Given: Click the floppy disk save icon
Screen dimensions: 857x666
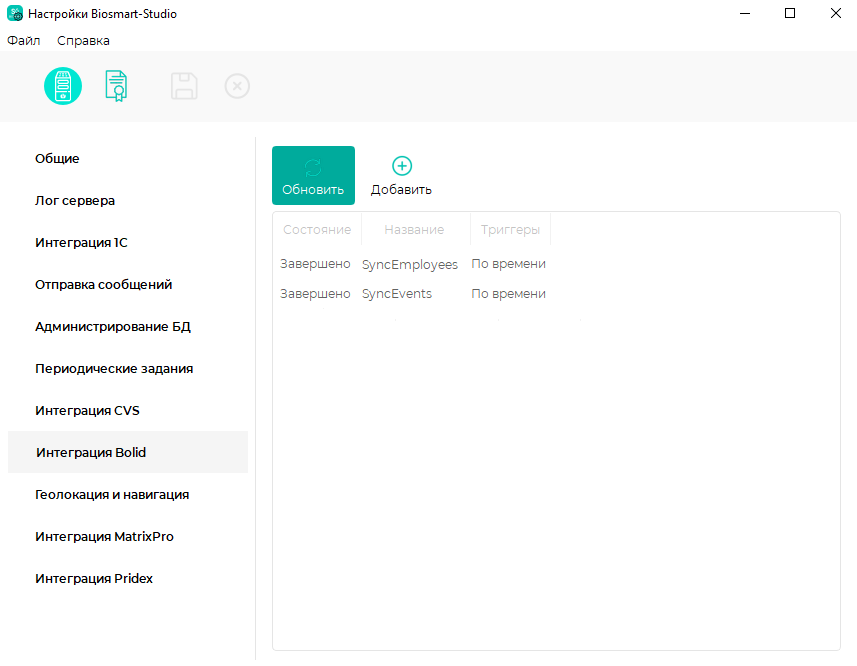Looking at the screenshot, I should point(184,86).
